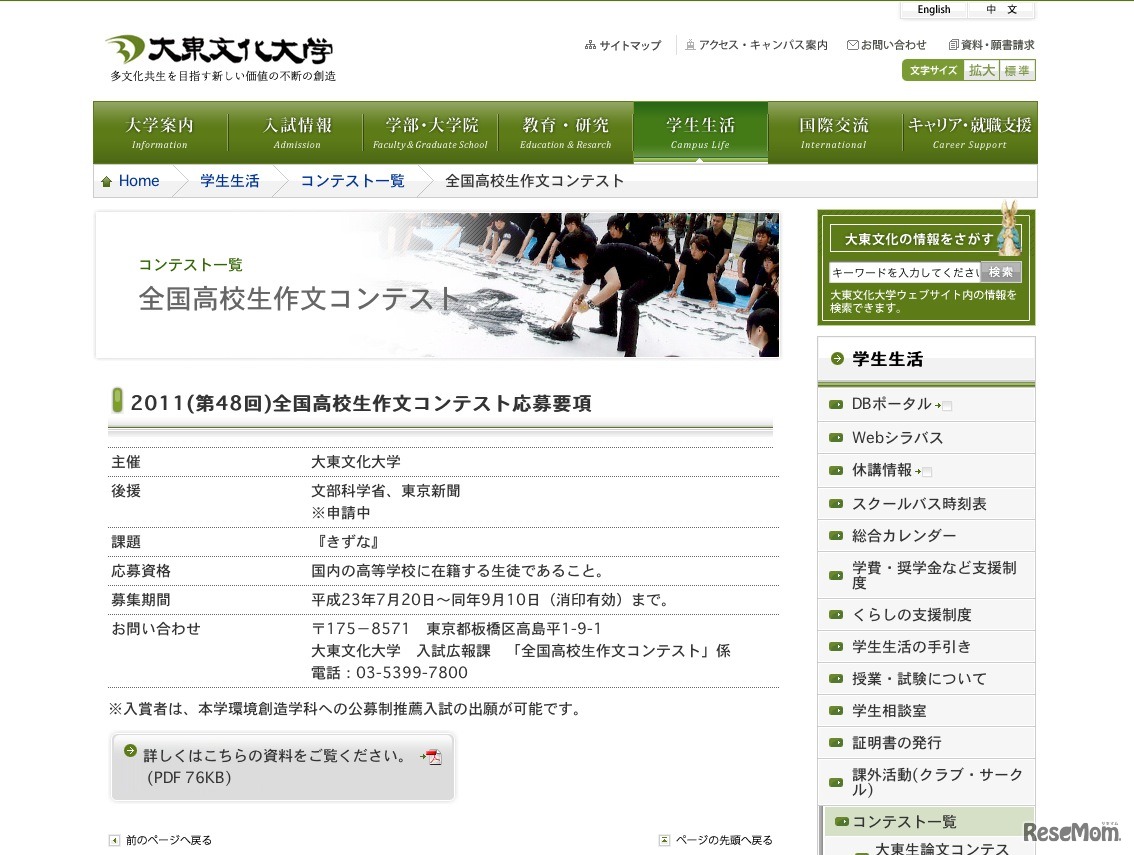1134x855 pixels.
Task: Select the English language tab
Action: tap(932, 9)
